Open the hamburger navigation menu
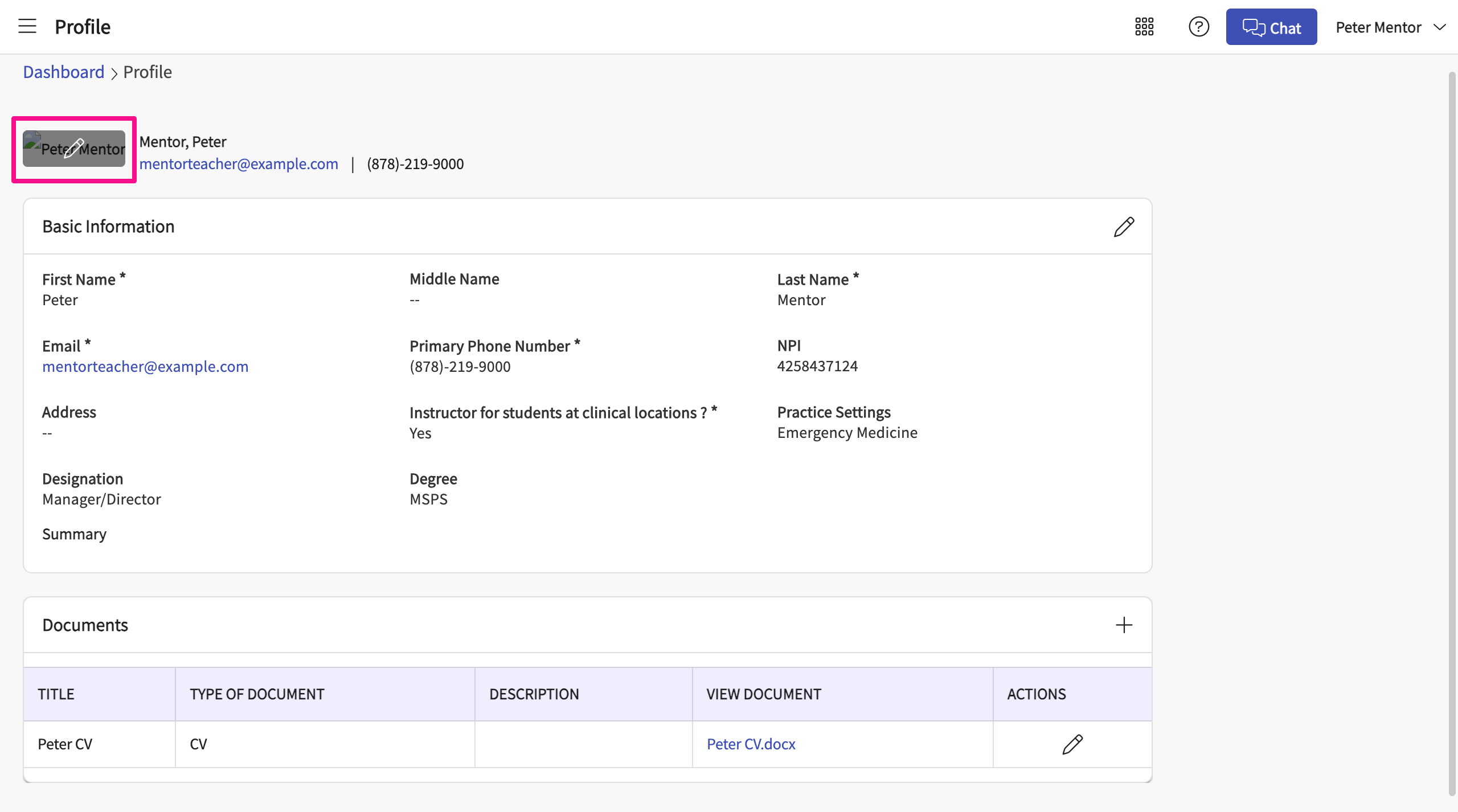Image resolution: width=1458 pixels, height=812 pixels. [27, 26]
